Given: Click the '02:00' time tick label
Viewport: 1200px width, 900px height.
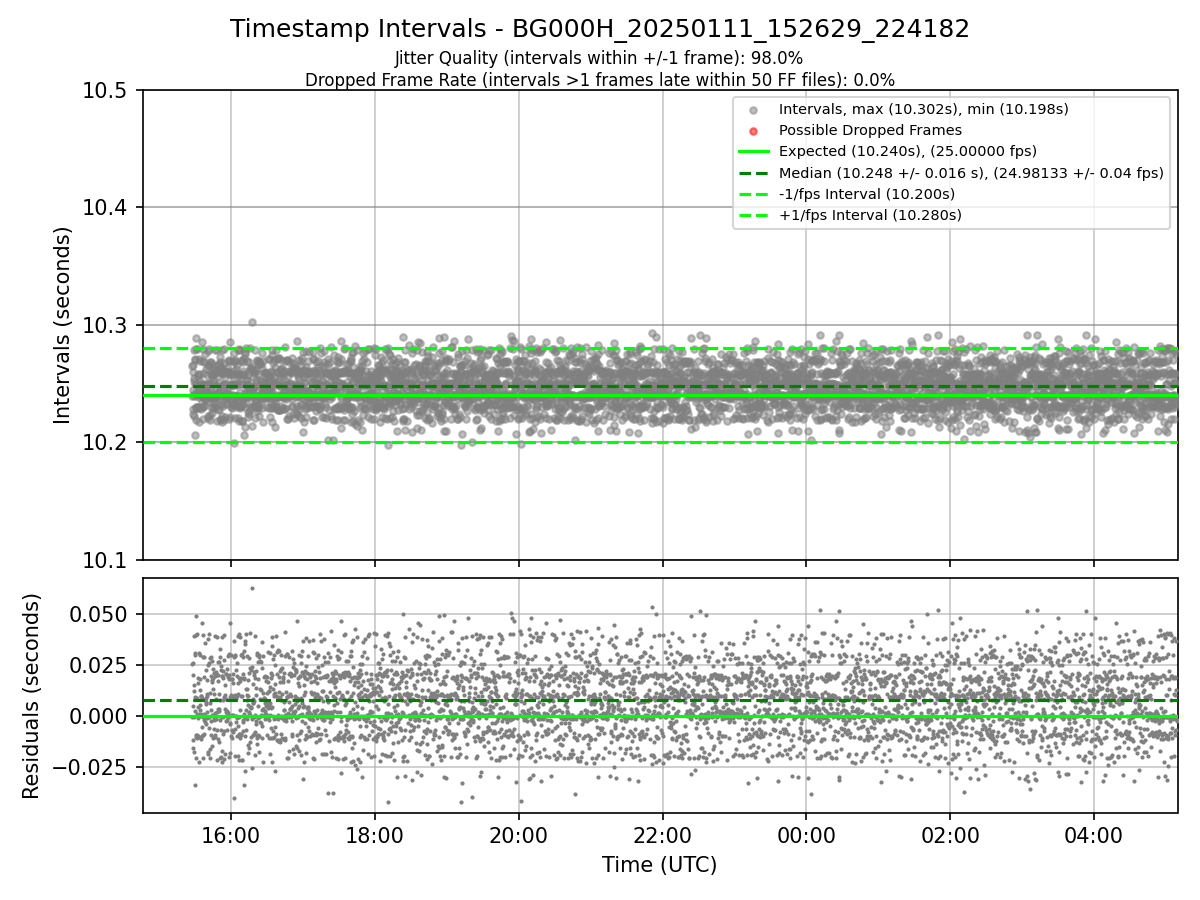Looking at the screenshot, I should click(950, 834).
